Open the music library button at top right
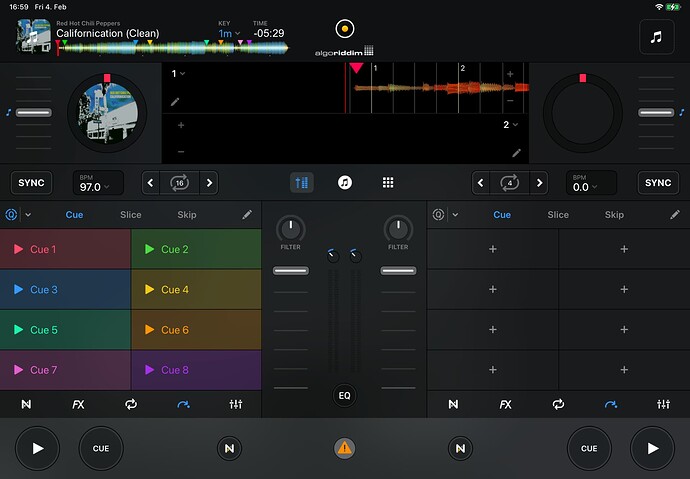The width and height of the screenshot is (690, 479). (x=656, y=37)
